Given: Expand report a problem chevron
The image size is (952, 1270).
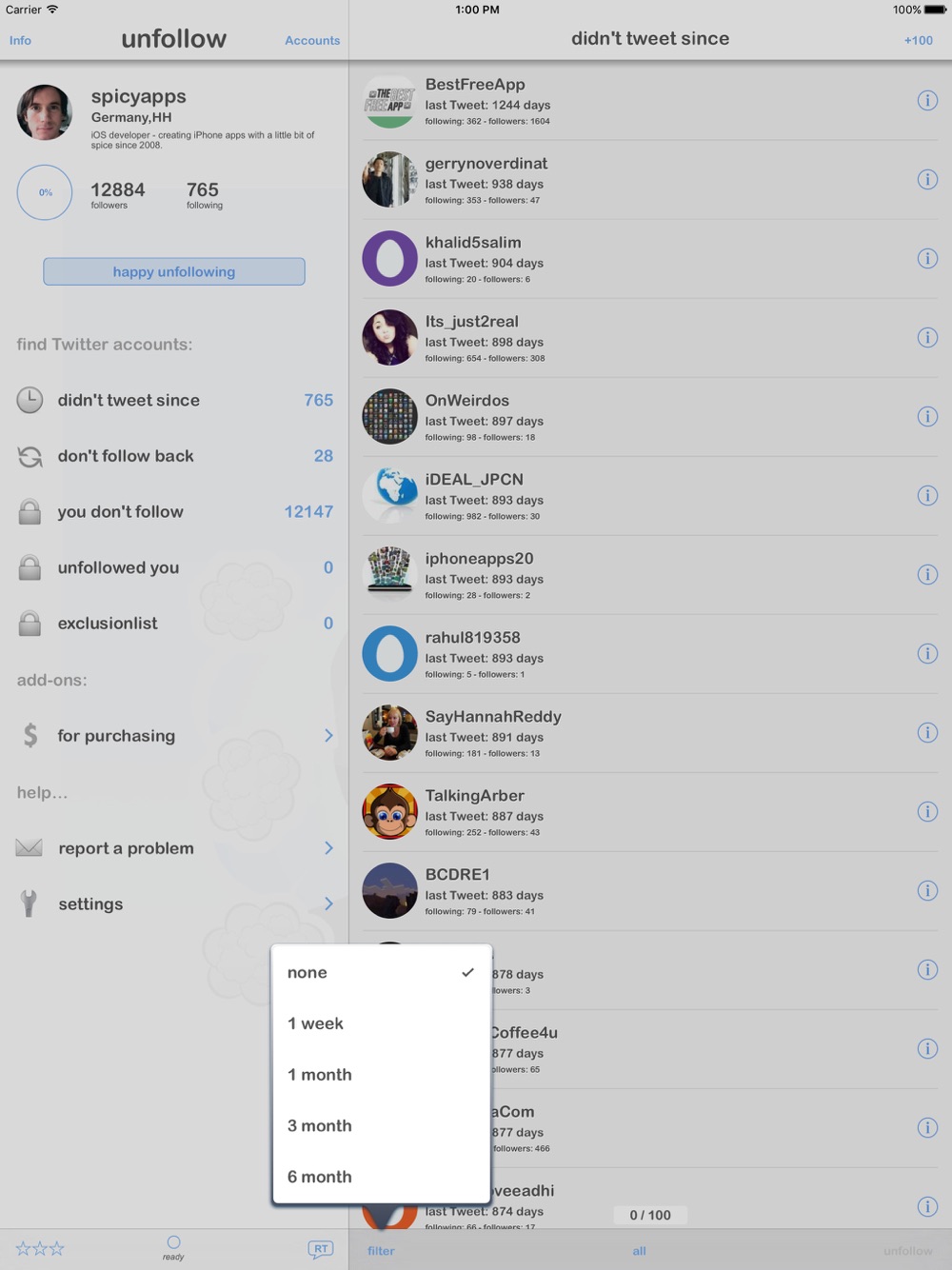Looking at the screenshot, I should (x=328, y=848).
